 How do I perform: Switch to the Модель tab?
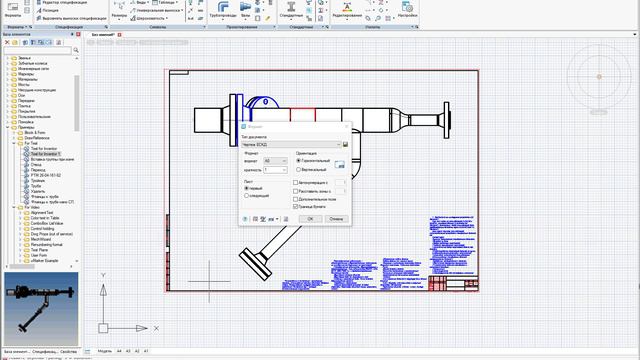click(104, 351)
